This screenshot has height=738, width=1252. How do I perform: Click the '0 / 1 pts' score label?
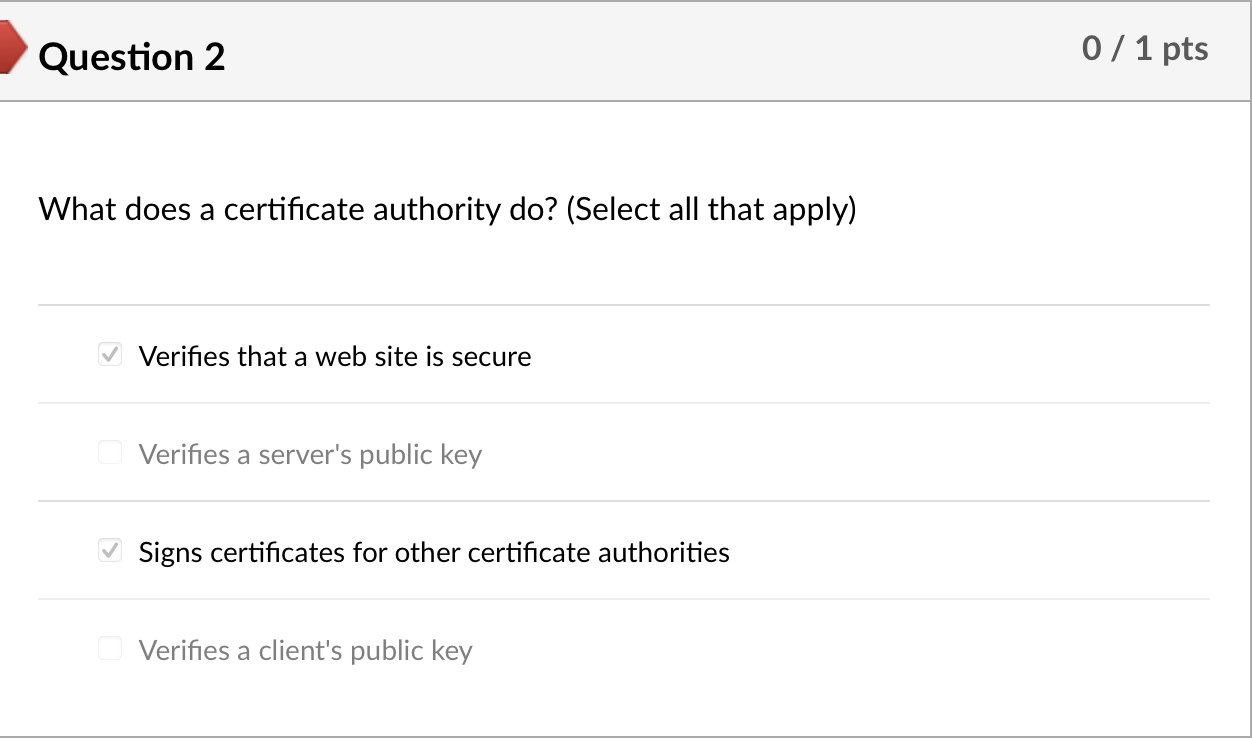[x=1144, y=47]
